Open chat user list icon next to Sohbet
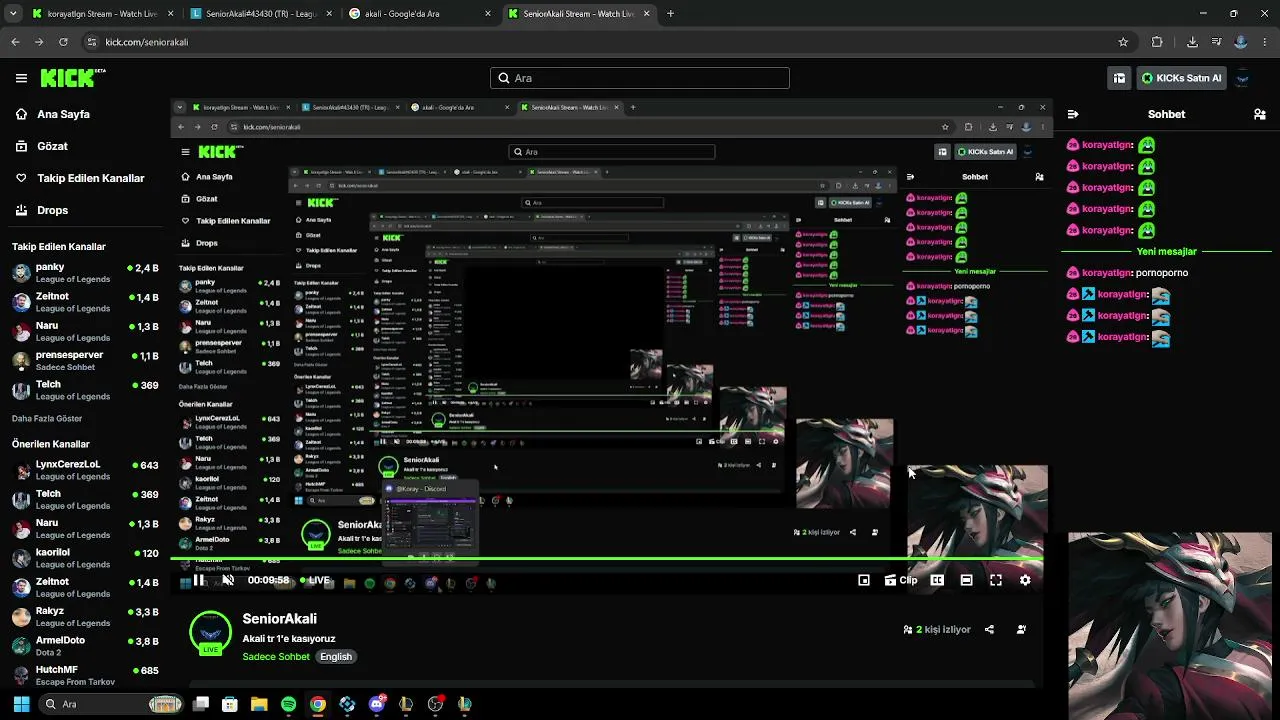Viewport: 1280px width, 720px height. point(1259,114)
